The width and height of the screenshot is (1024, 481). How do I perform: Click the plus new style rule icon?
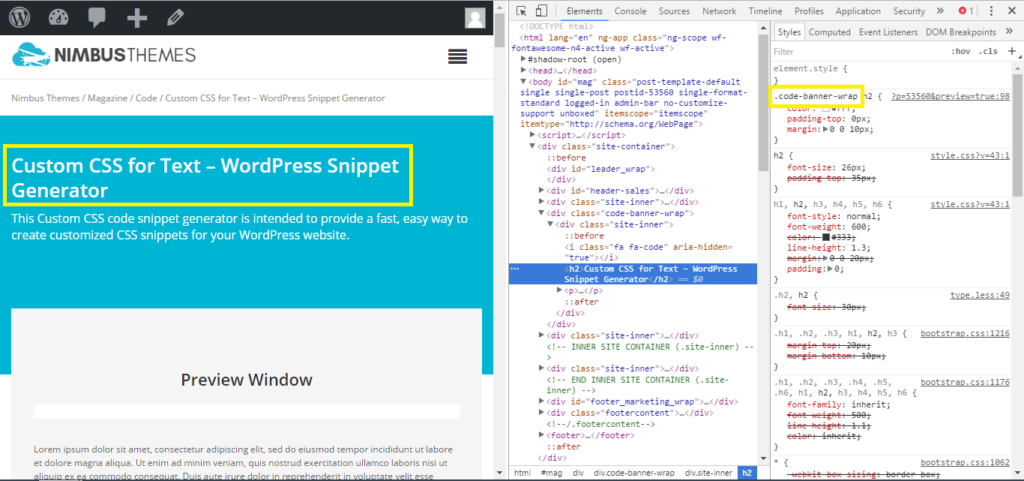click(x=1012, y=51)
